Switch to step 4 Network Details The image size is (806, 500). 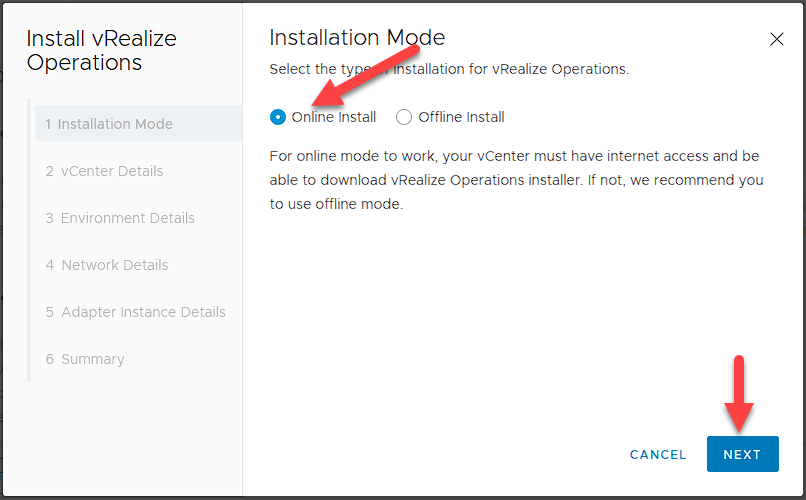(x=107, y=265)
